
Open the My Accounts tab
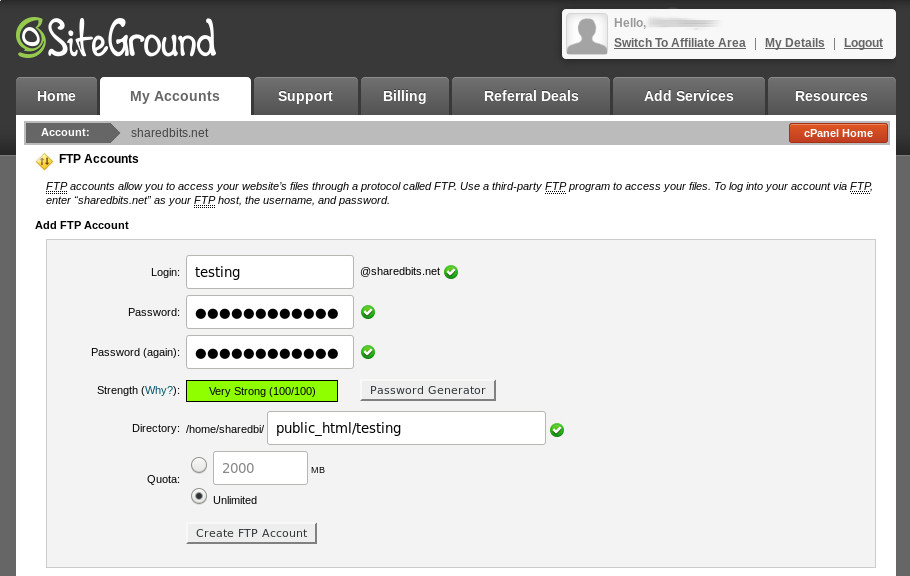(175, 96)
